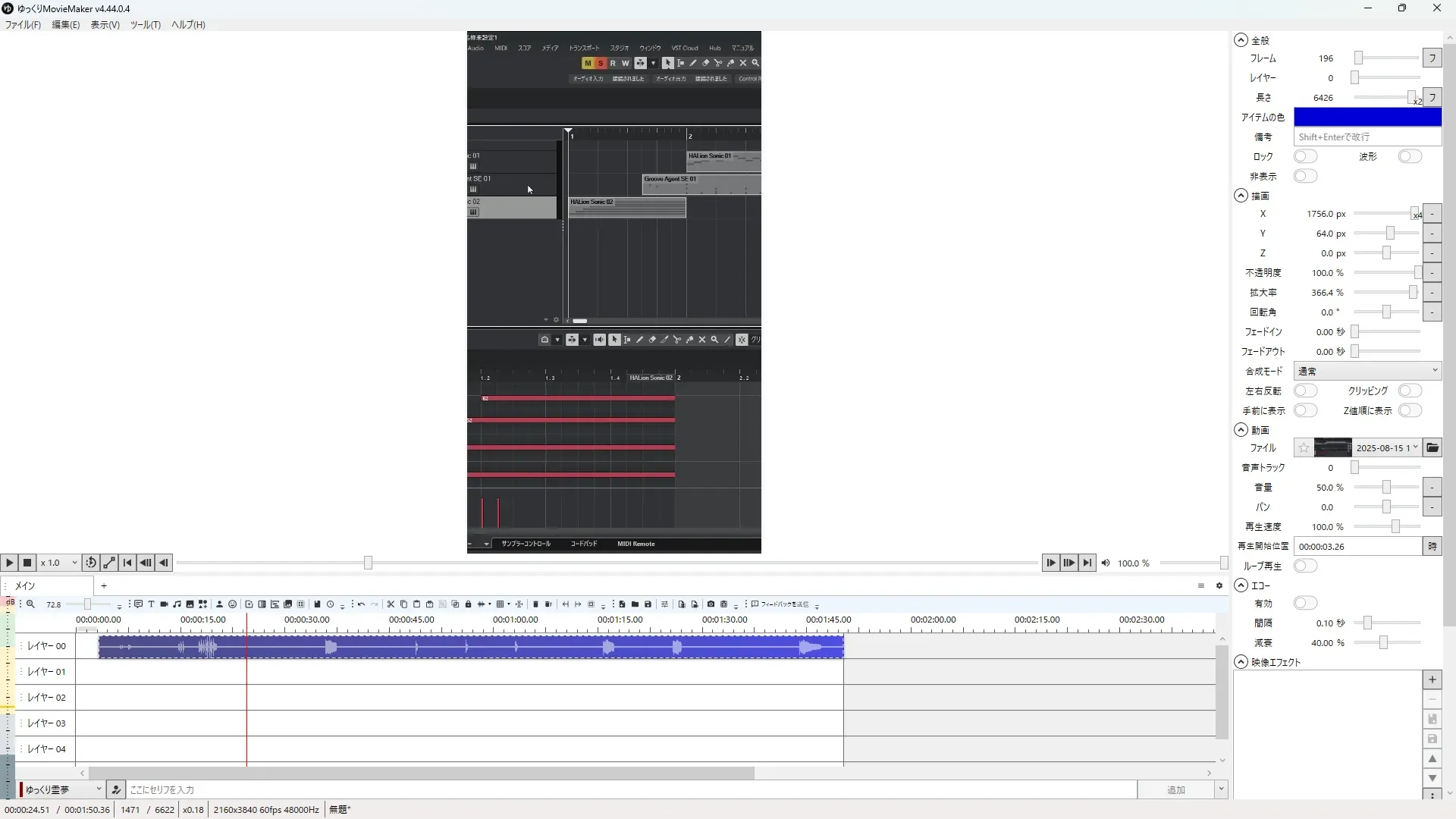Viewport: 1456px width, 819px height.
Task: Open the ツール(T) menu
Action: [145, 25]
